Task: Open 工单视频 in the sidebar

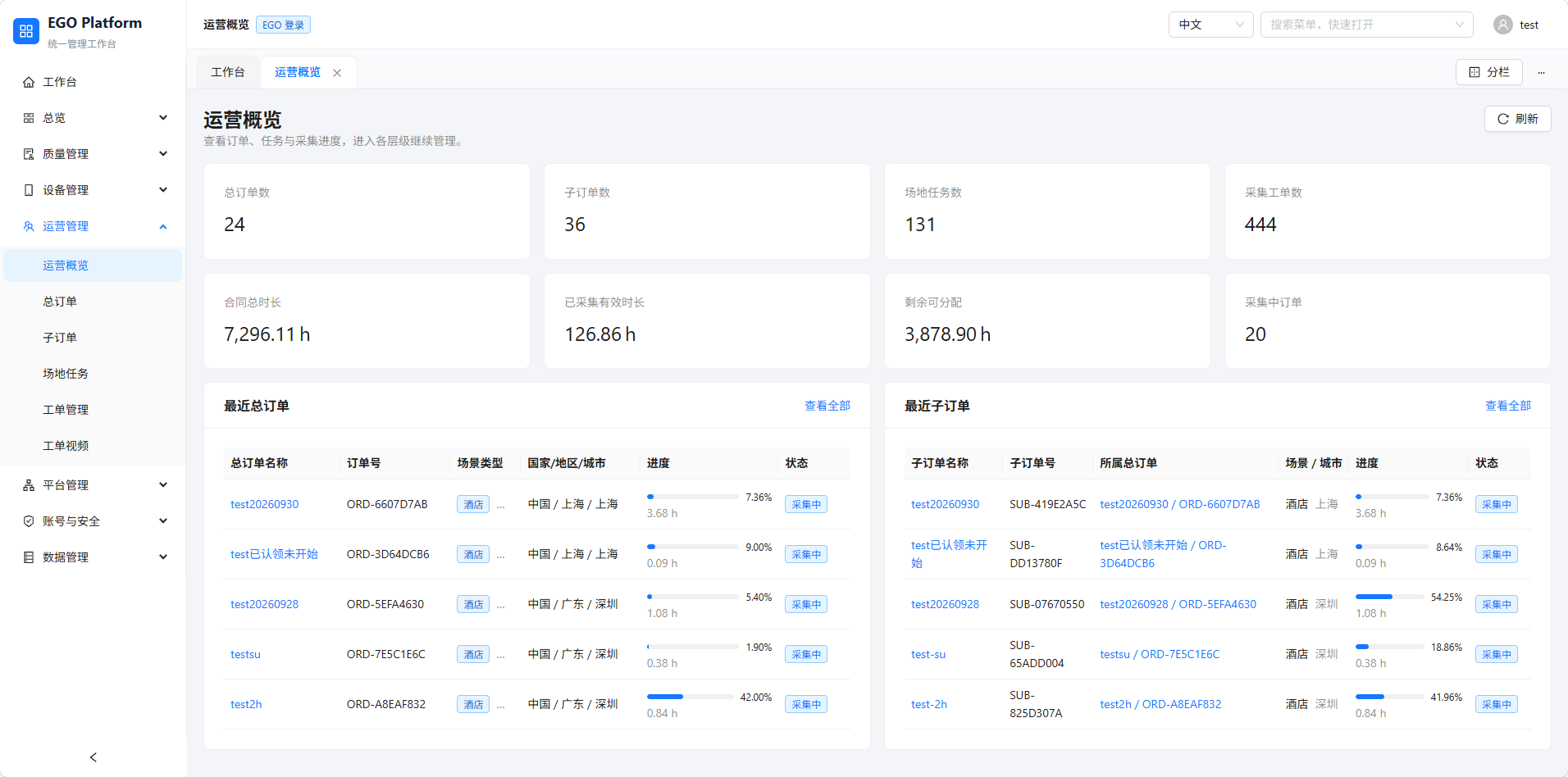Action: [93, 446]
